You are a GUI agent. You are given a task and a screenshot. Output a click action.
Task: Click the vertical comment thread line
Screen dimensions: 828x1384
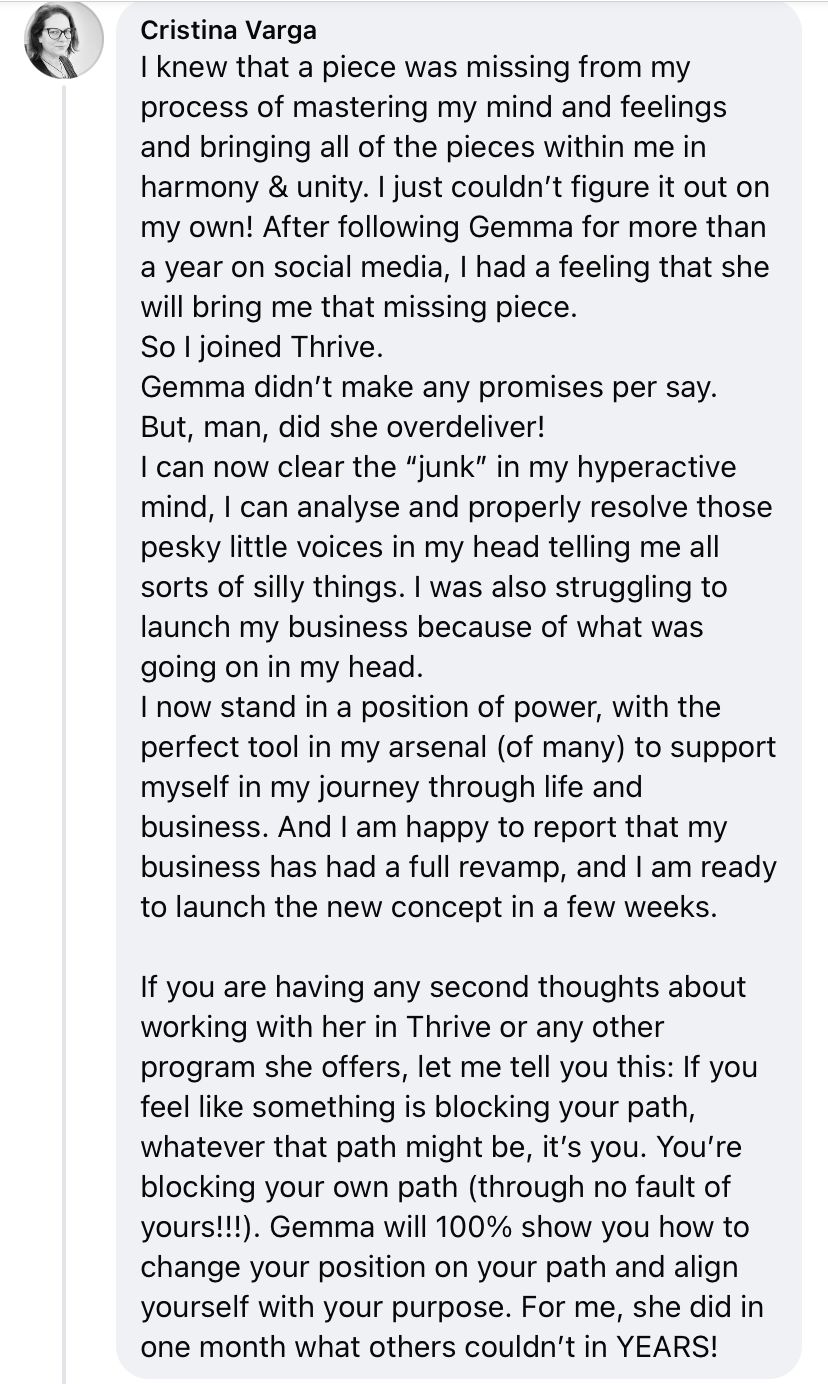64,700
